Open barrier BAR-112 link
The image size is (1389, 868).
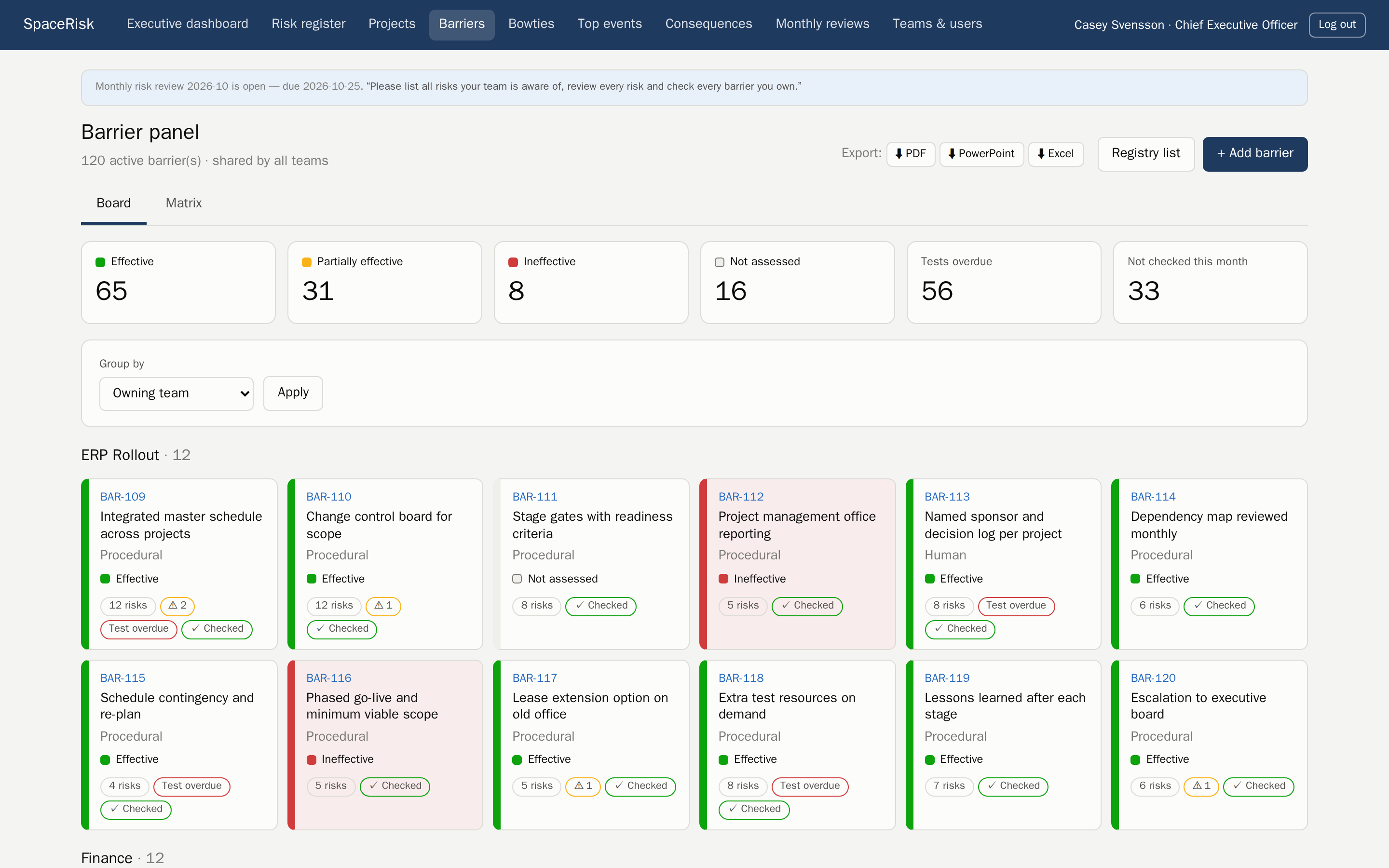741,497
